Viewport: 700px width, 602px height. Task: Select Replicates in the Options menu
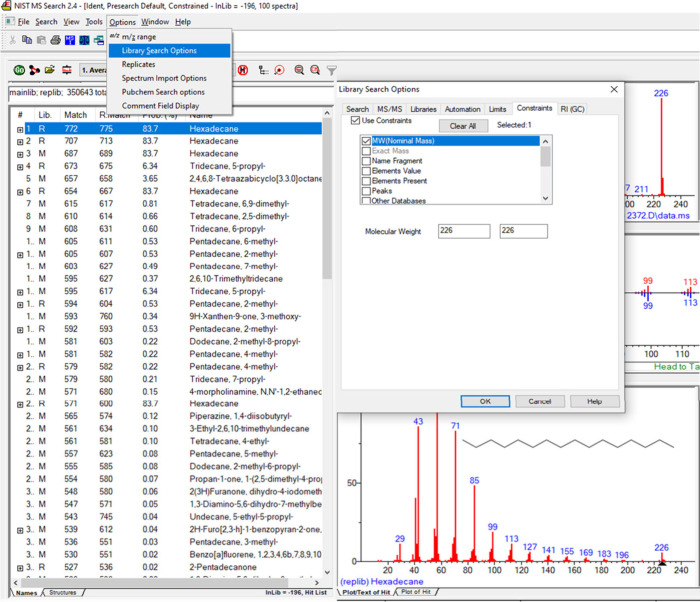(170, 64)
